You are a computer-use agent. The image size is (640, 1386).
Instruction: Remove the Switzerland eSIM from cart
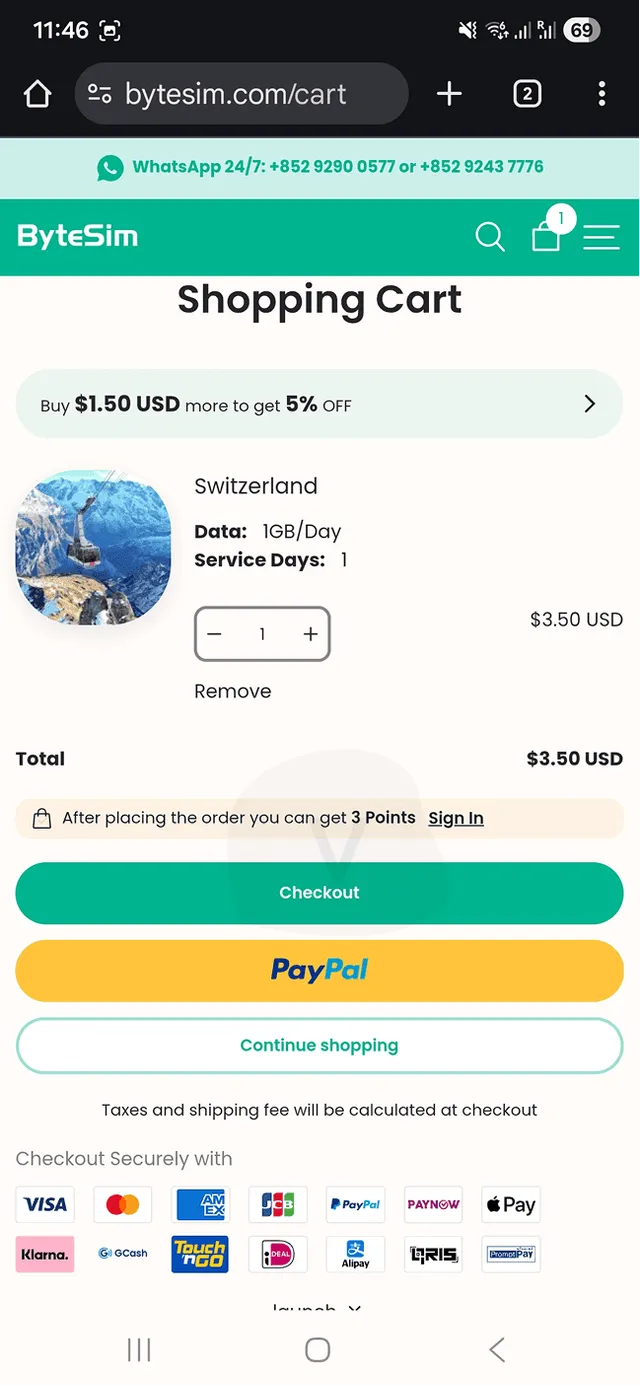point(232,690)
